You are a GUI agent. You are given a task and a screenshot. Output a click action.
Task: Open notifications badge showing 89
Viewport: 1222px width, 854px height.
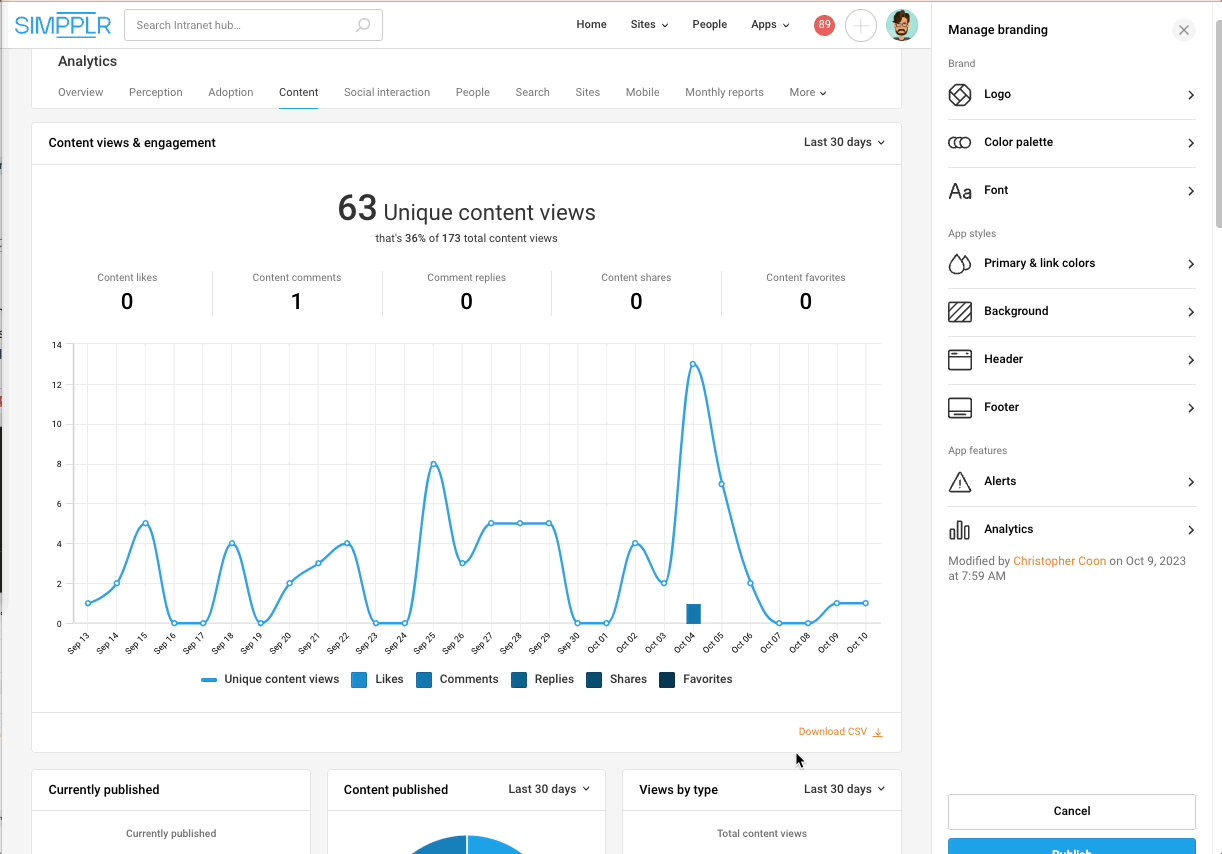[824, 25]
